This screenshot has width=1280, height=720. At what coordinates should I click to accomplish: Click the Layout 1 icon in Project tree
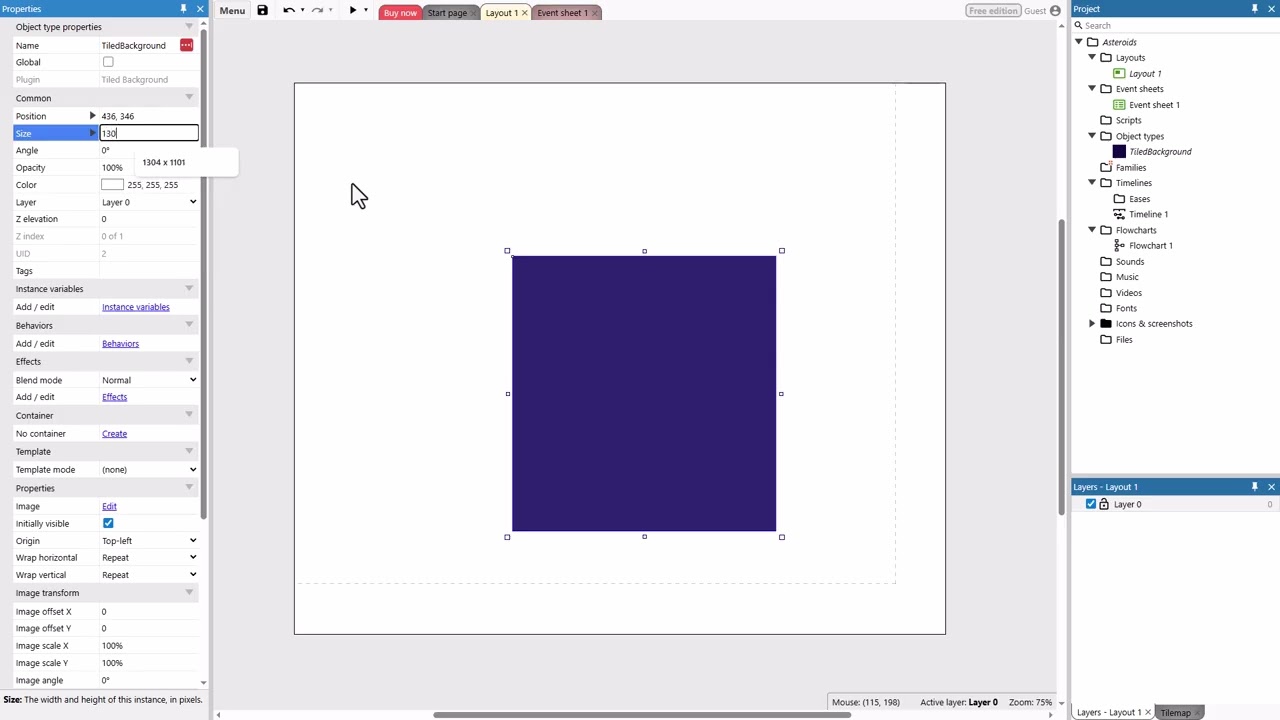1119,73
